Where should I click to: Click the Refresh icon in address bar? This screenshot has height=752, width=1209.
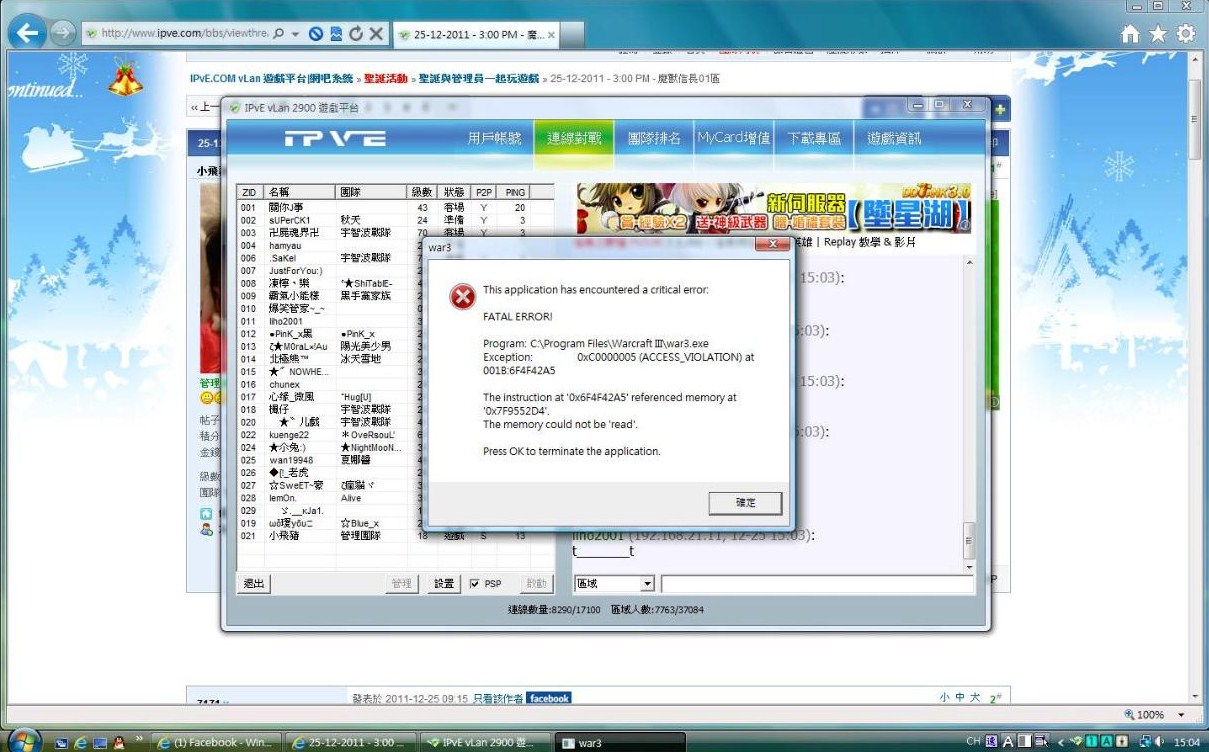pos(356,34)
